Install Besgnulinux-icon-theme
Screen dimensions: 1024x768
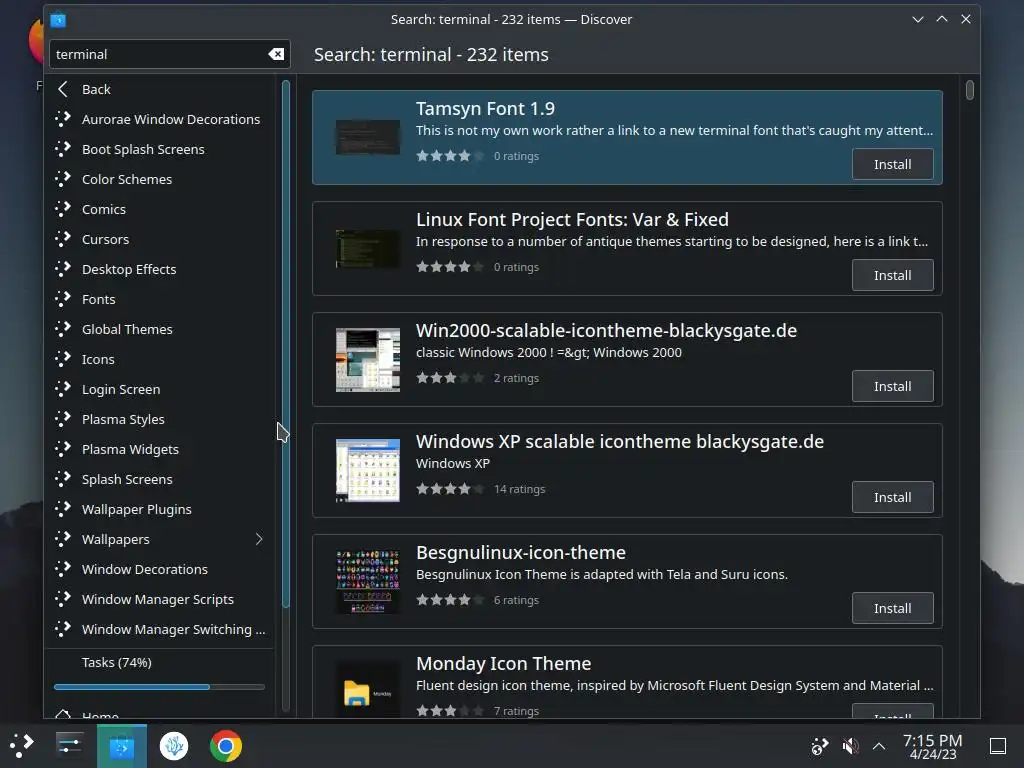tap(892, 608)
